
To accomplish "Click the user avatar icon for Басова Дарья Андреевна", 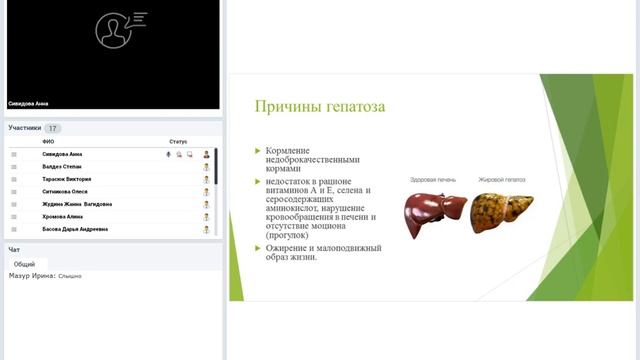I will tap(207, 229).
